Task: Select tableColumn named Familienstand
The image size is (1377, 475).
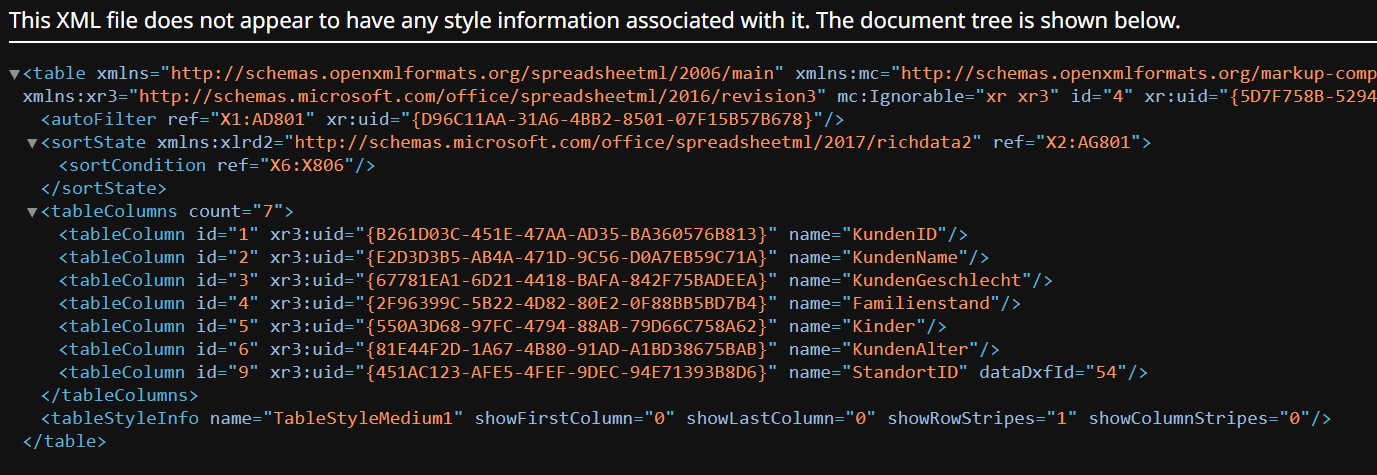Action: (x=540, y=304)
